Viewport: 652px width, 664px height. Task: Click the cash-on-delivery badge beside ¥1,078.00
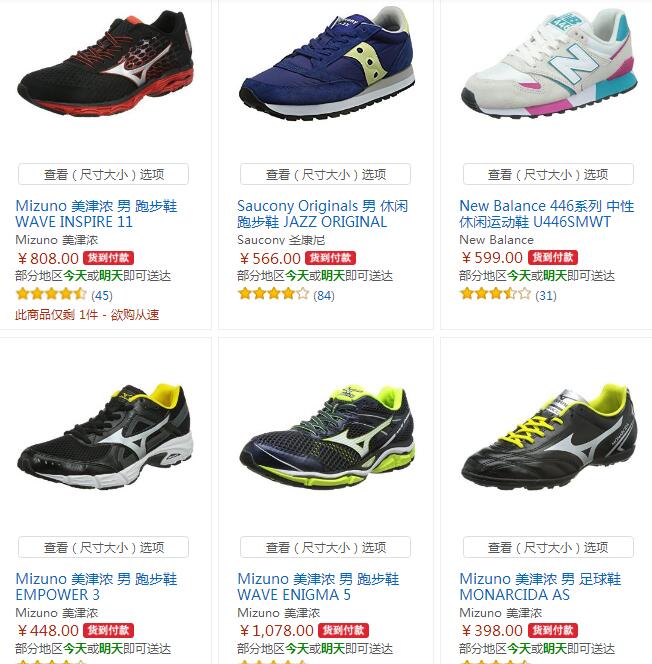pyautogui.click(x=343, y=630)
